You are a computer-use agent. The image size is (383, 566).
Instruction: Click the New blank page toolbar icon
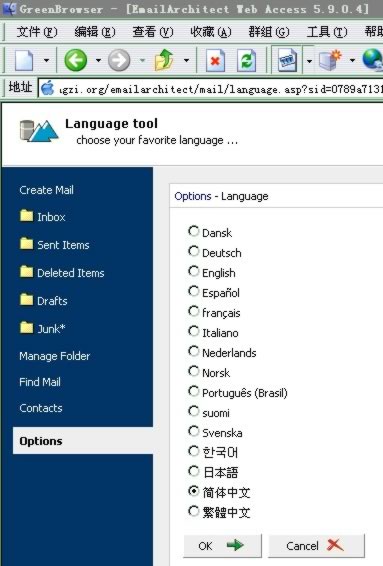coord(24,60)
